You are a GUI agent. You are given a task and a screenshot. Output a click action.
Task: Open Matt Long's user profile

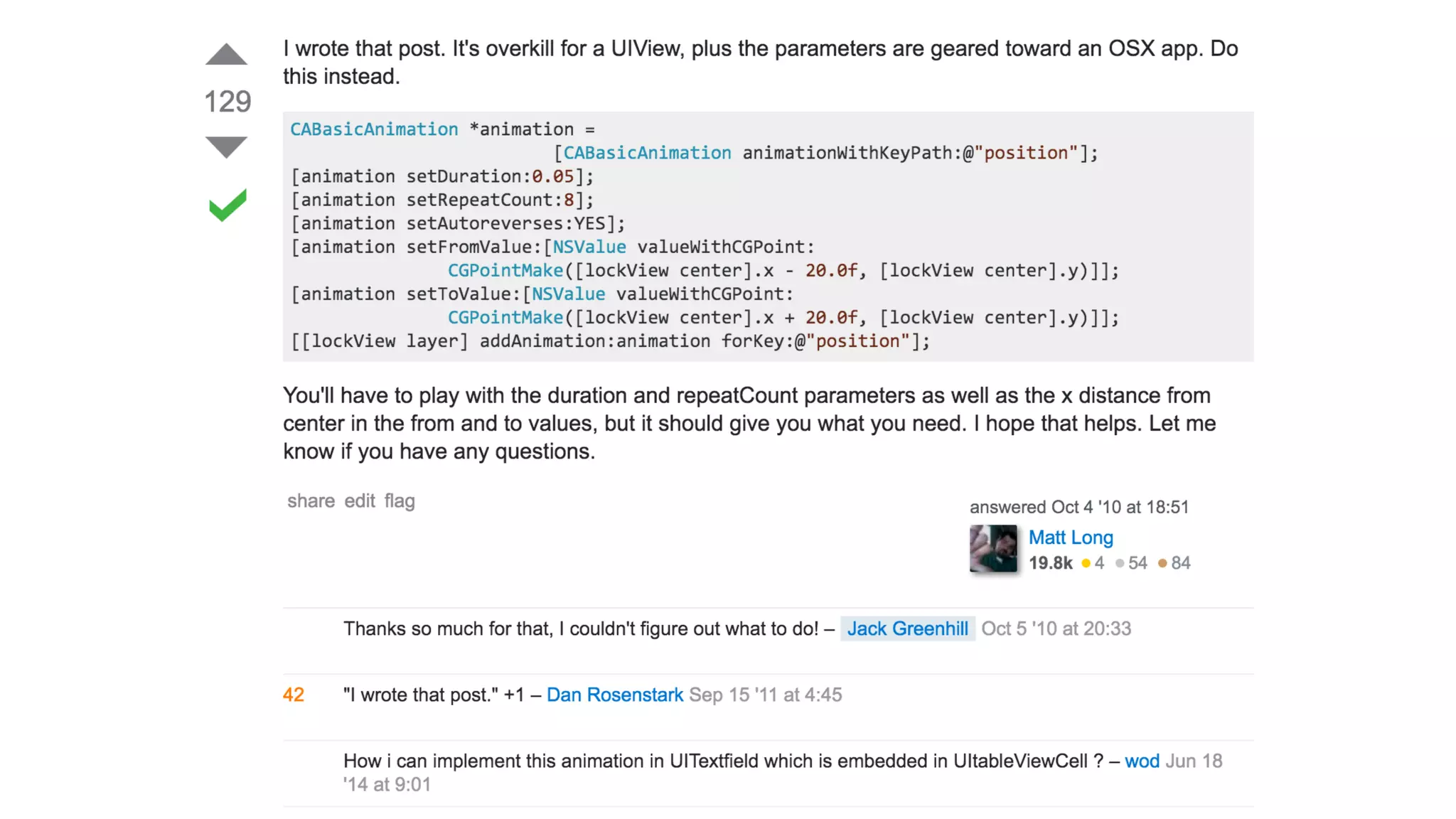click(x=1071, y=537)
